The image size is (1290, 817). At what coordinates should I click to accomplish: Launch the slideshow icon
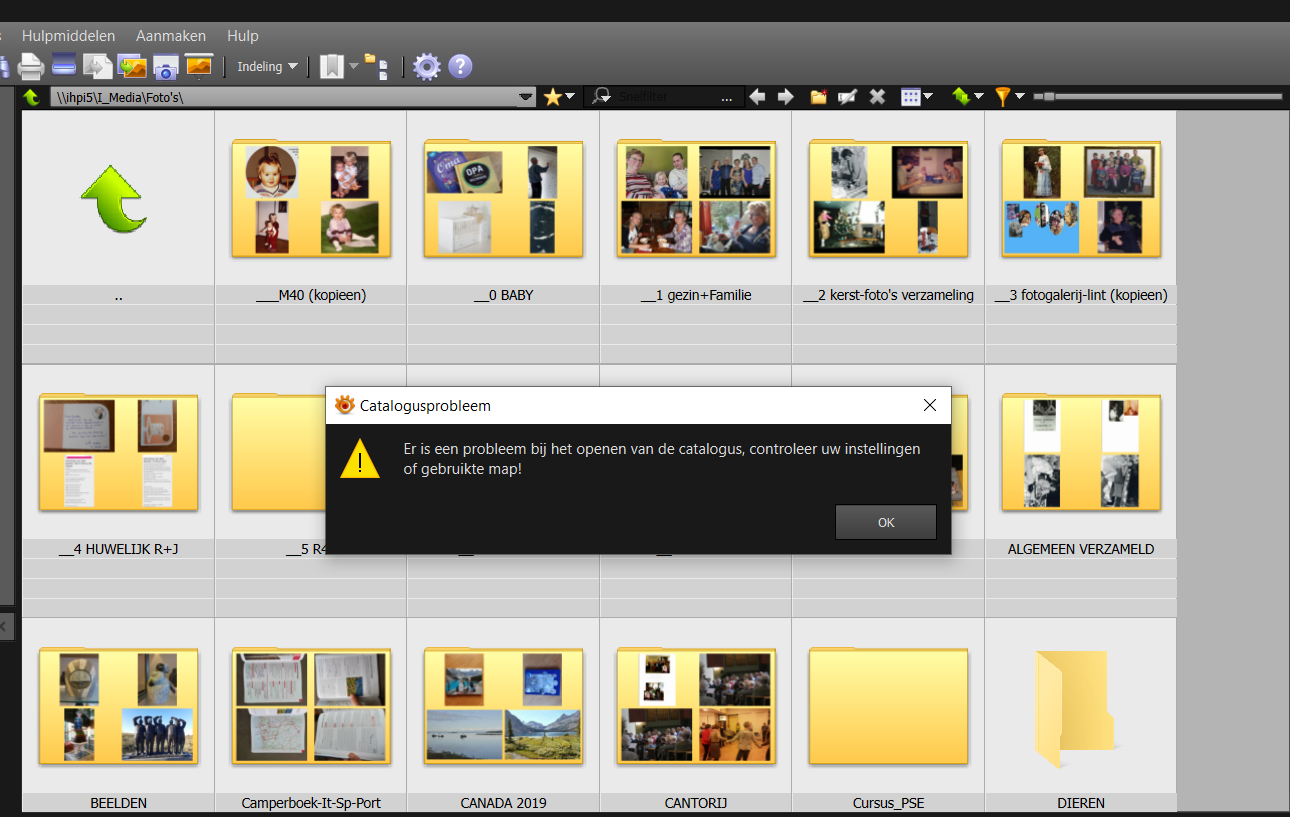[x=199, y=67]
